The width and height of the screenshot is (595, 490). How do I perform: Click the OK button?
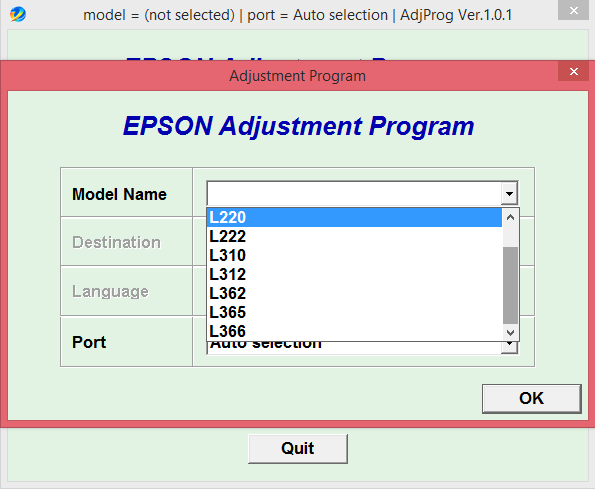(531, 399)
